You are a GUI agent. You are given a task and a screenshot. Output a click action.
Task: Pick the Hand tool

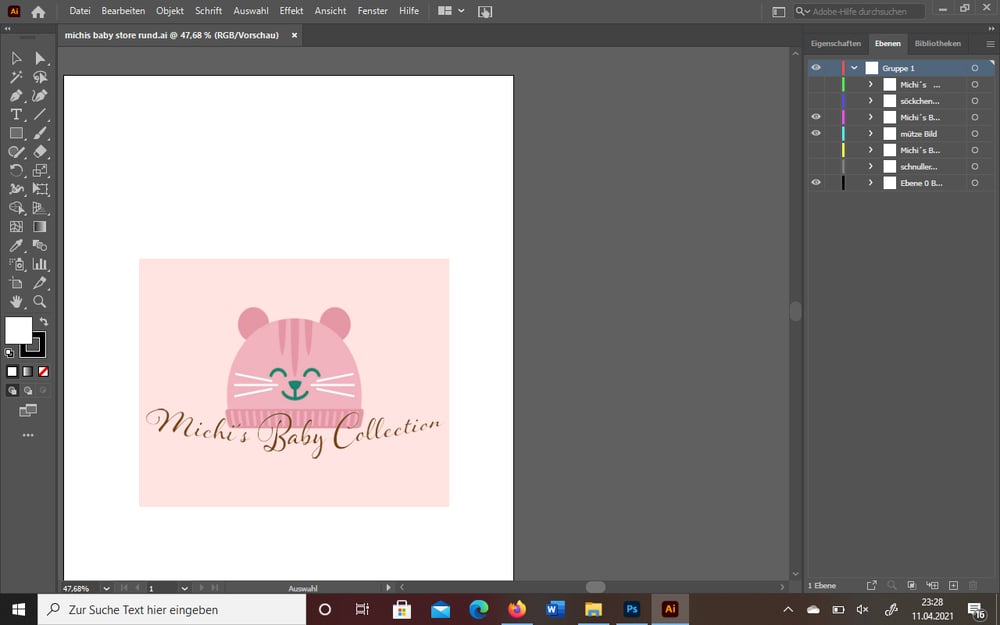click(x=16, y=302)
